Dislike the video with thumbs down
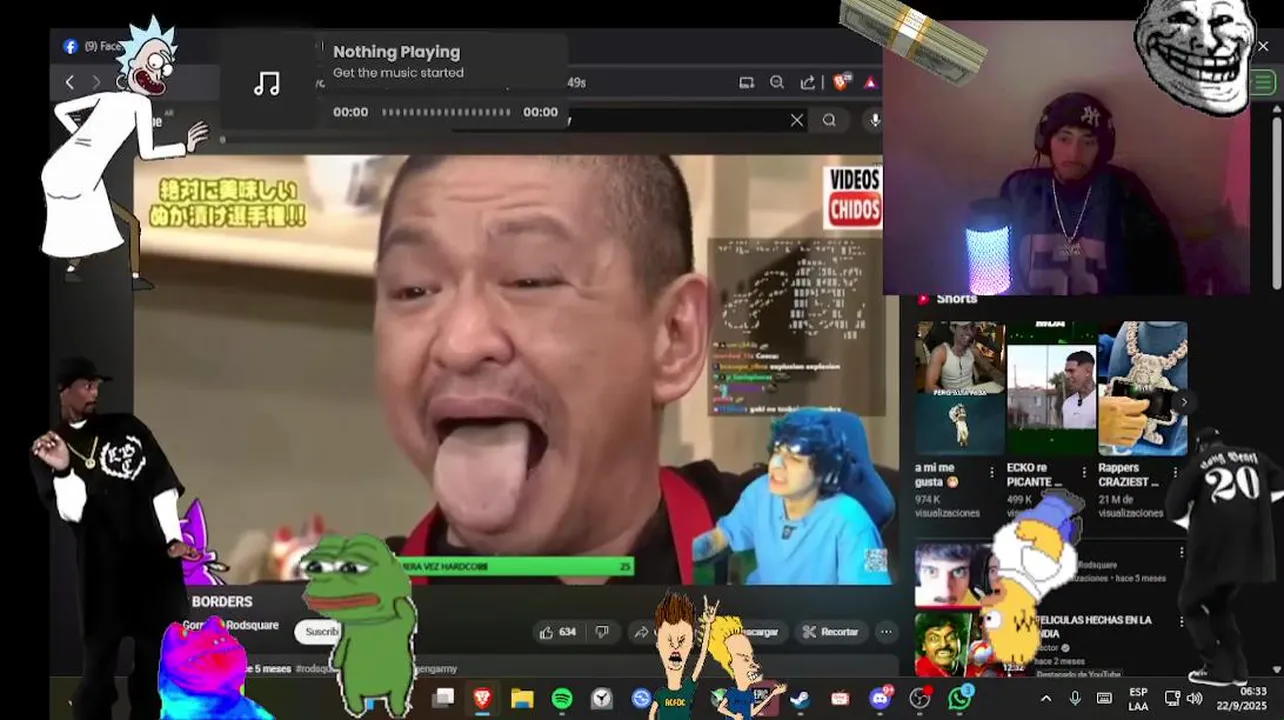The image size is (1284, 720). (602, 632)
